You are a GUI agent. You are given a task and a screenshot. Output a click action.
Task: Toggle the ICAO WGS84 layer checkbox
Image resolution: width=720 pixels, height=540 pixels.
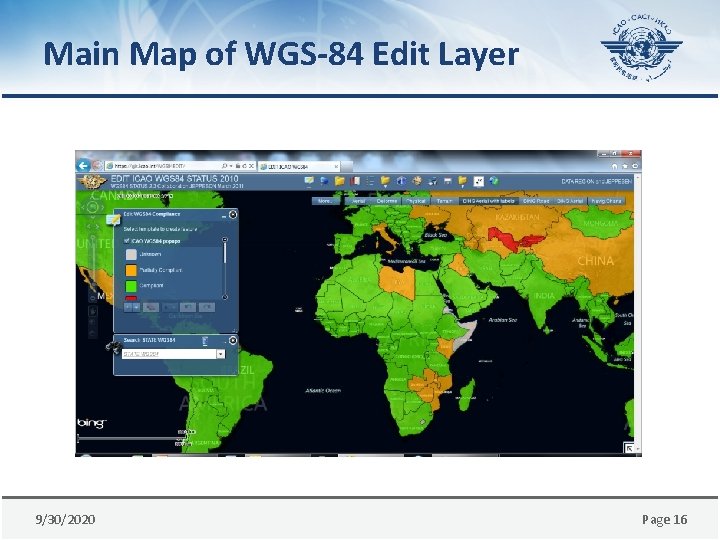pyautogui.click(x=127, y=241)
